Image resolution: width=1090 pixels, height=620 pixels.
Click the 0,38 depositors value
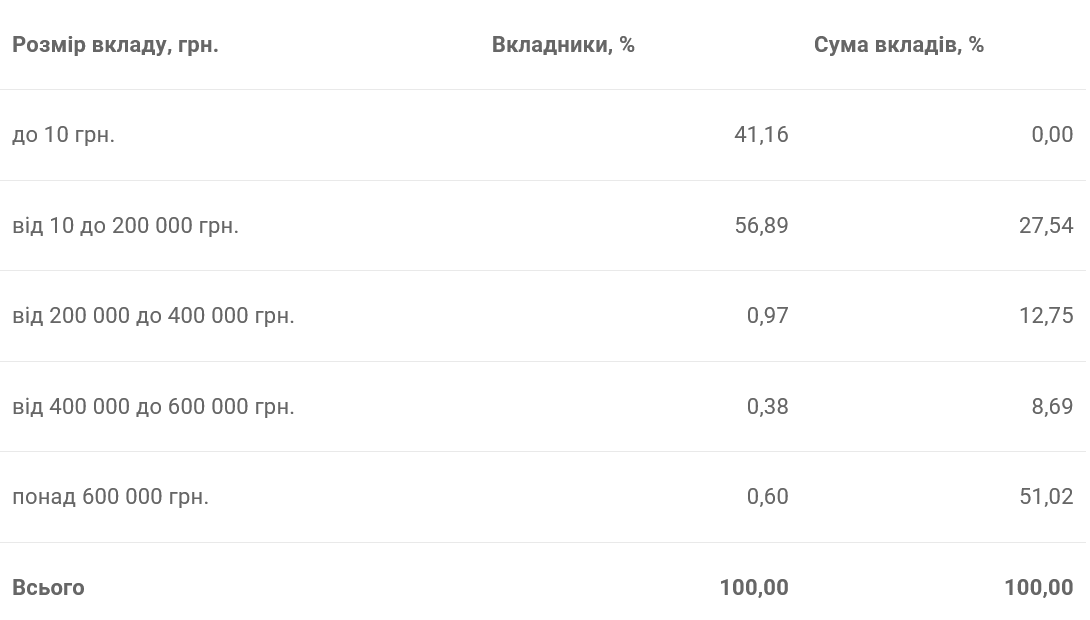click(x=767, y=407)
